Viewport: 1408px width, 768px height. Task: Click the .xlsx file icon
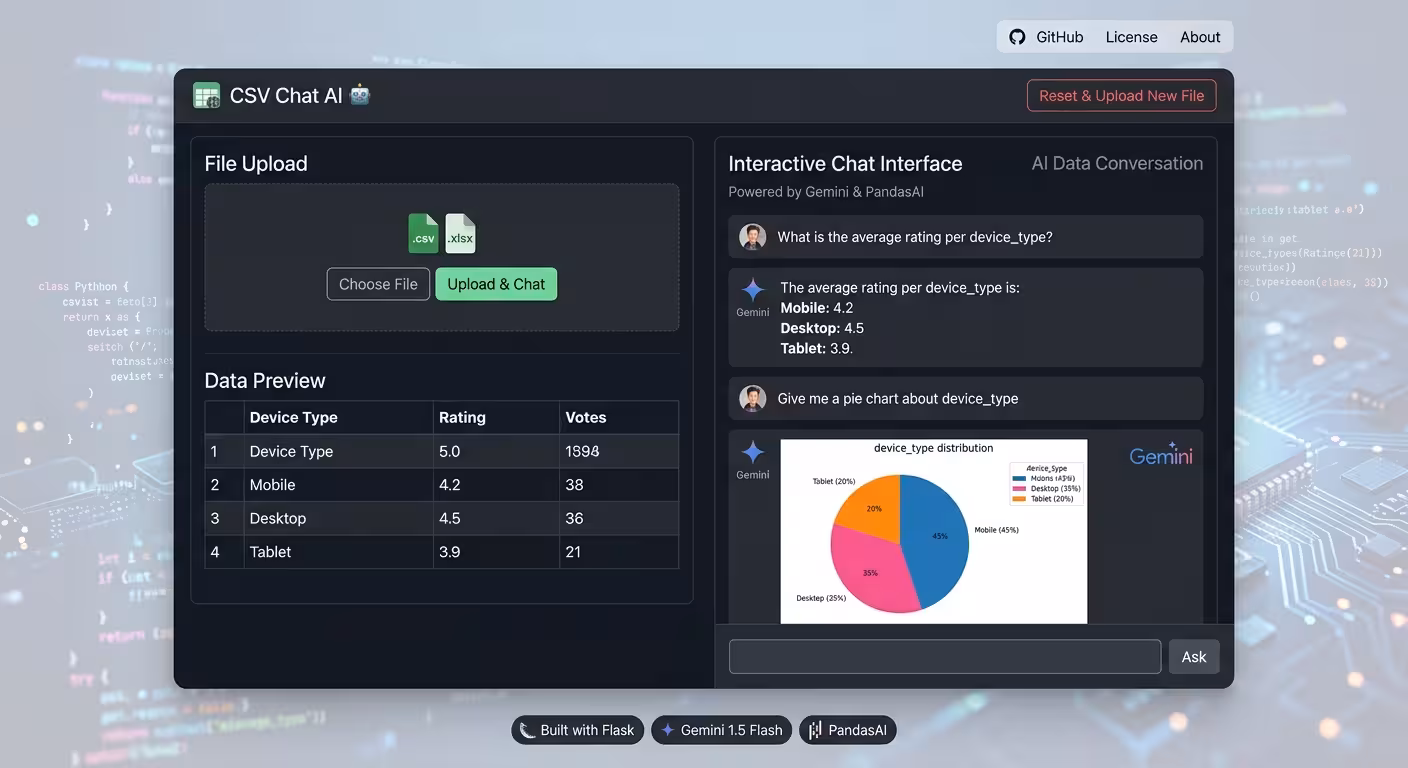coord(460,233)
